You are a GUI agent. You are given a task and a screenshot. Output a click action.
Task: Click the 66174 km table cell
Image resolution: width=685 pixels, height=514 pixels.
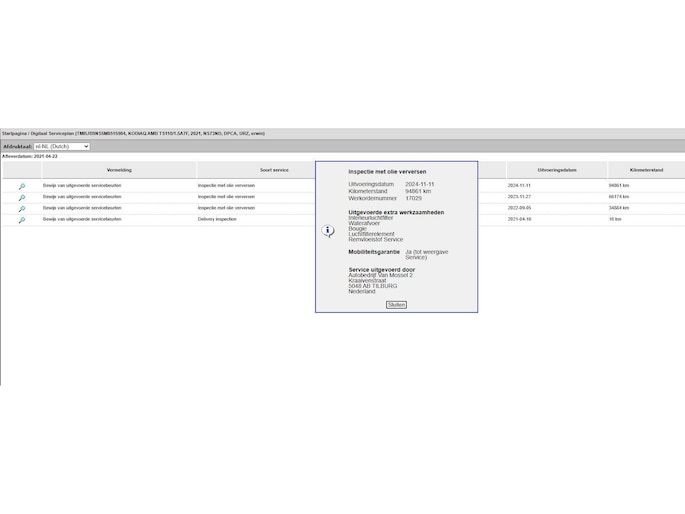pos(618,197)
